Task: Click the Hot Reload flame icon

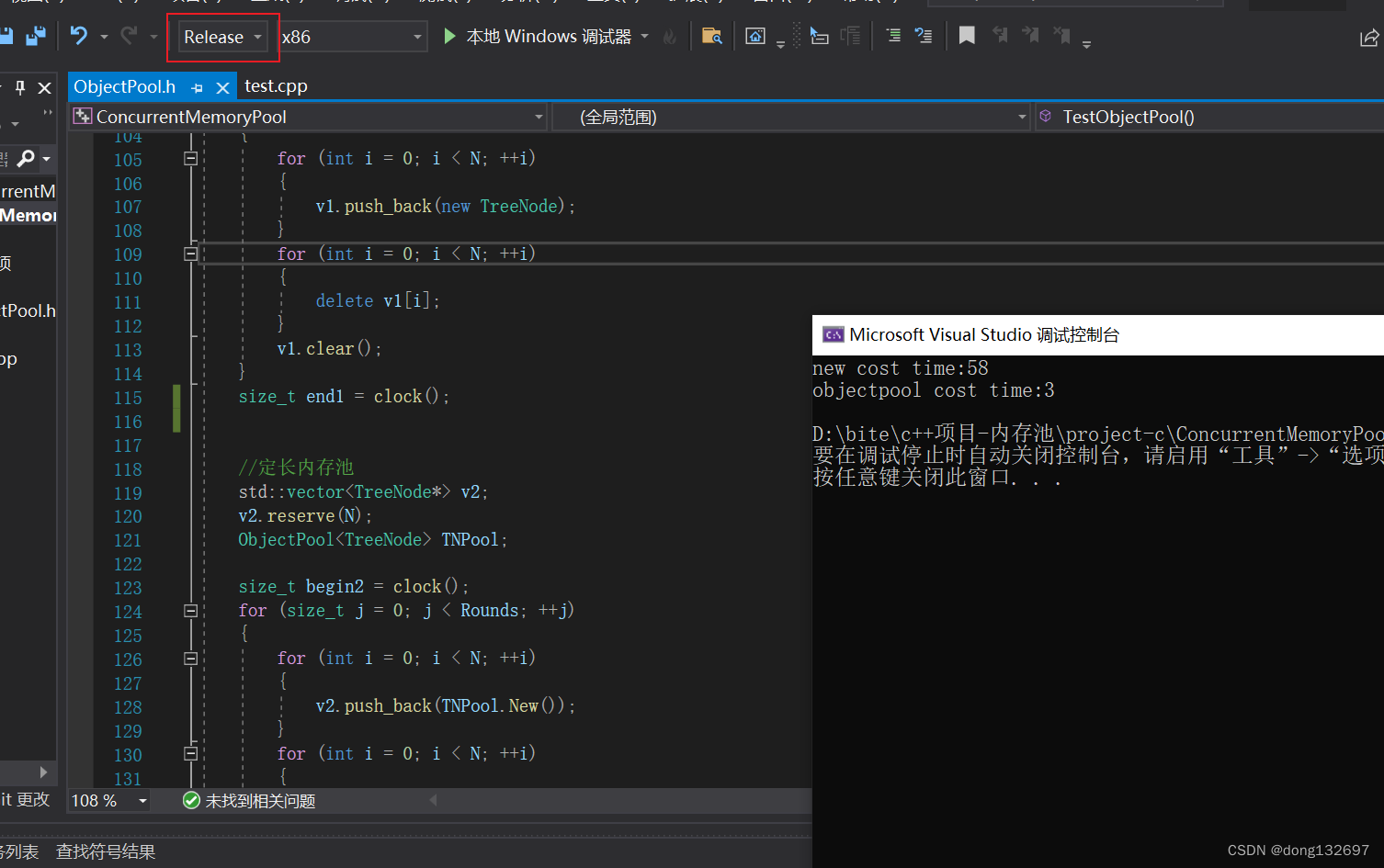Action: pyautogui.click(x=670, y=37)
